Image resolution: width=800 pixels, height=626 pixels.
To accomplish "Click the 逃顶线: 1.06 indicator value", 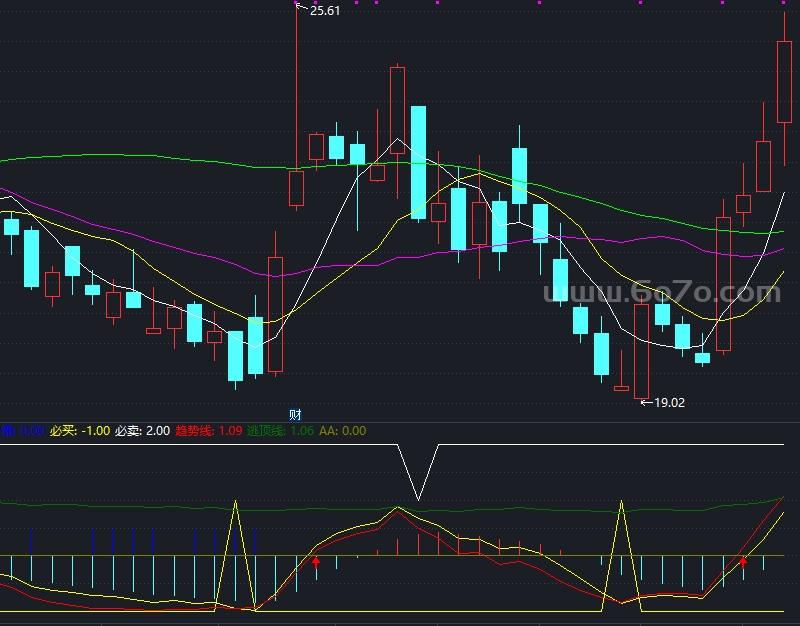I will (x=280, y=431).
